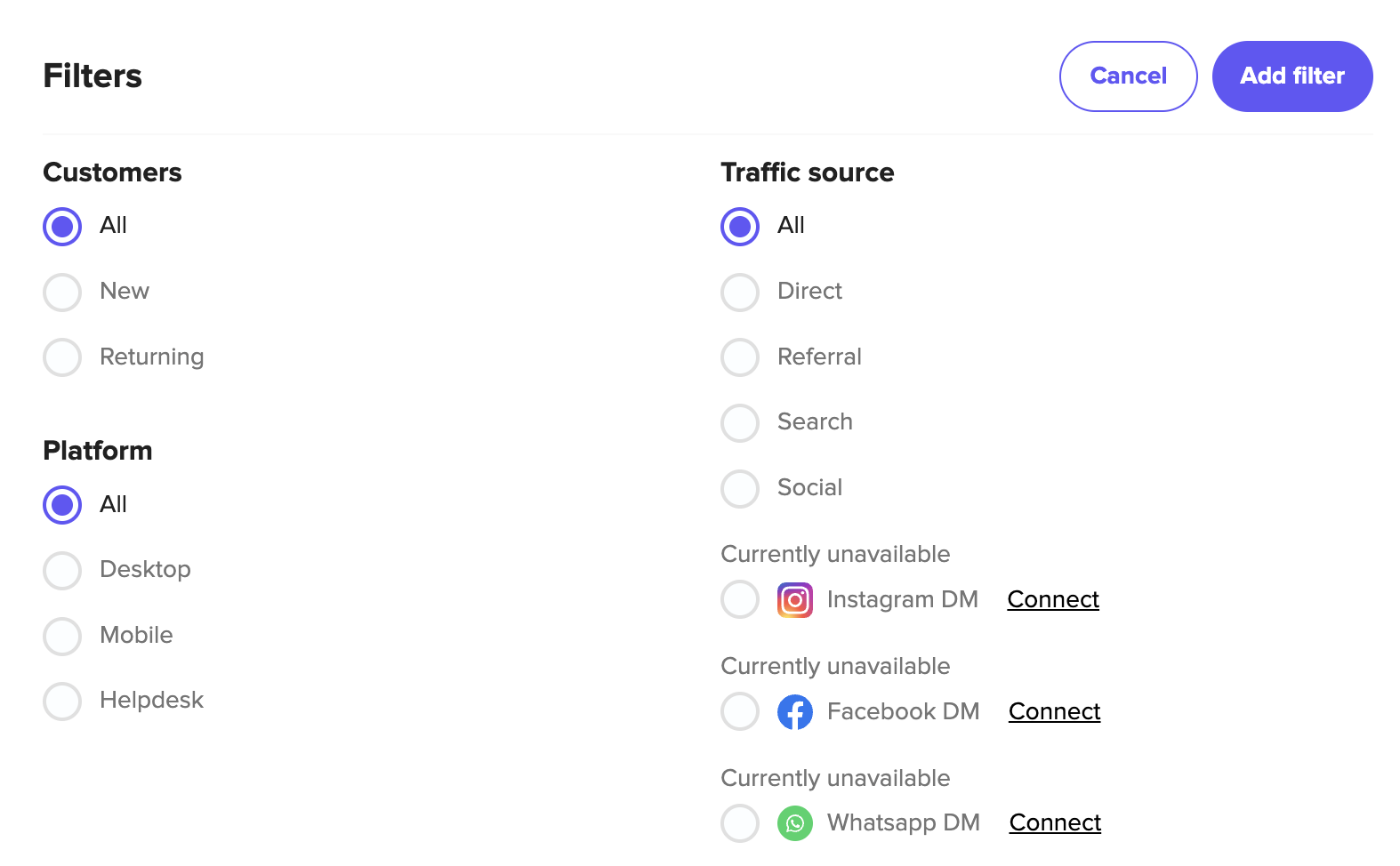
Task: Select Social traffic source option
Action: 740,488
